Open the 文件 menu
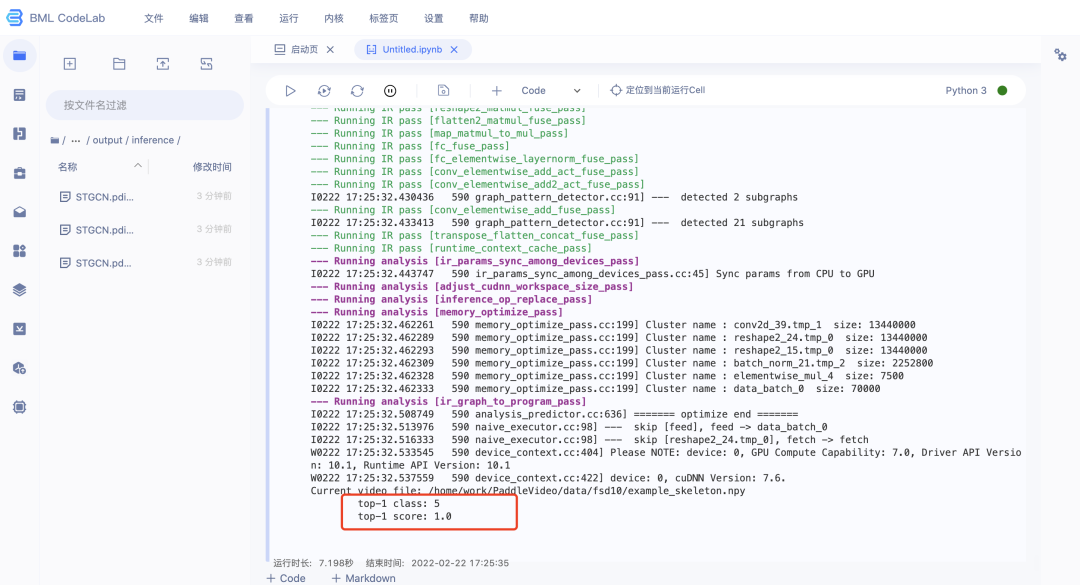Screen dimensions: 1080x585 tap(154, 19)
